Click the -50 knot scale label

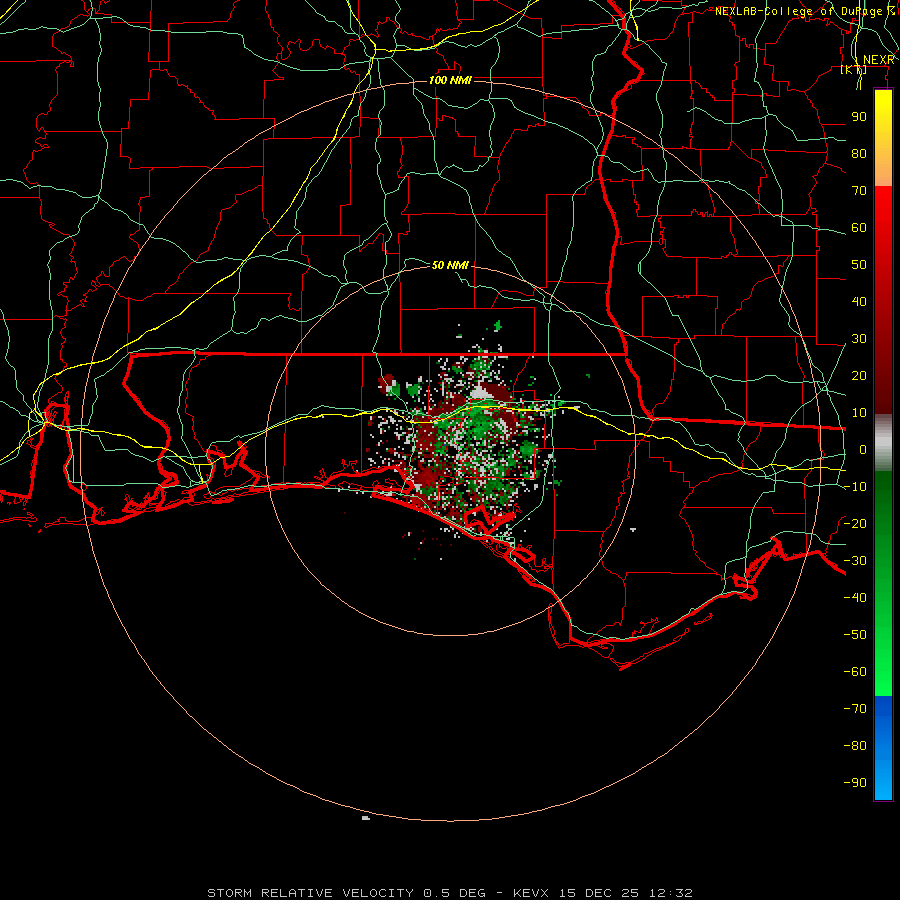[855, 635]
